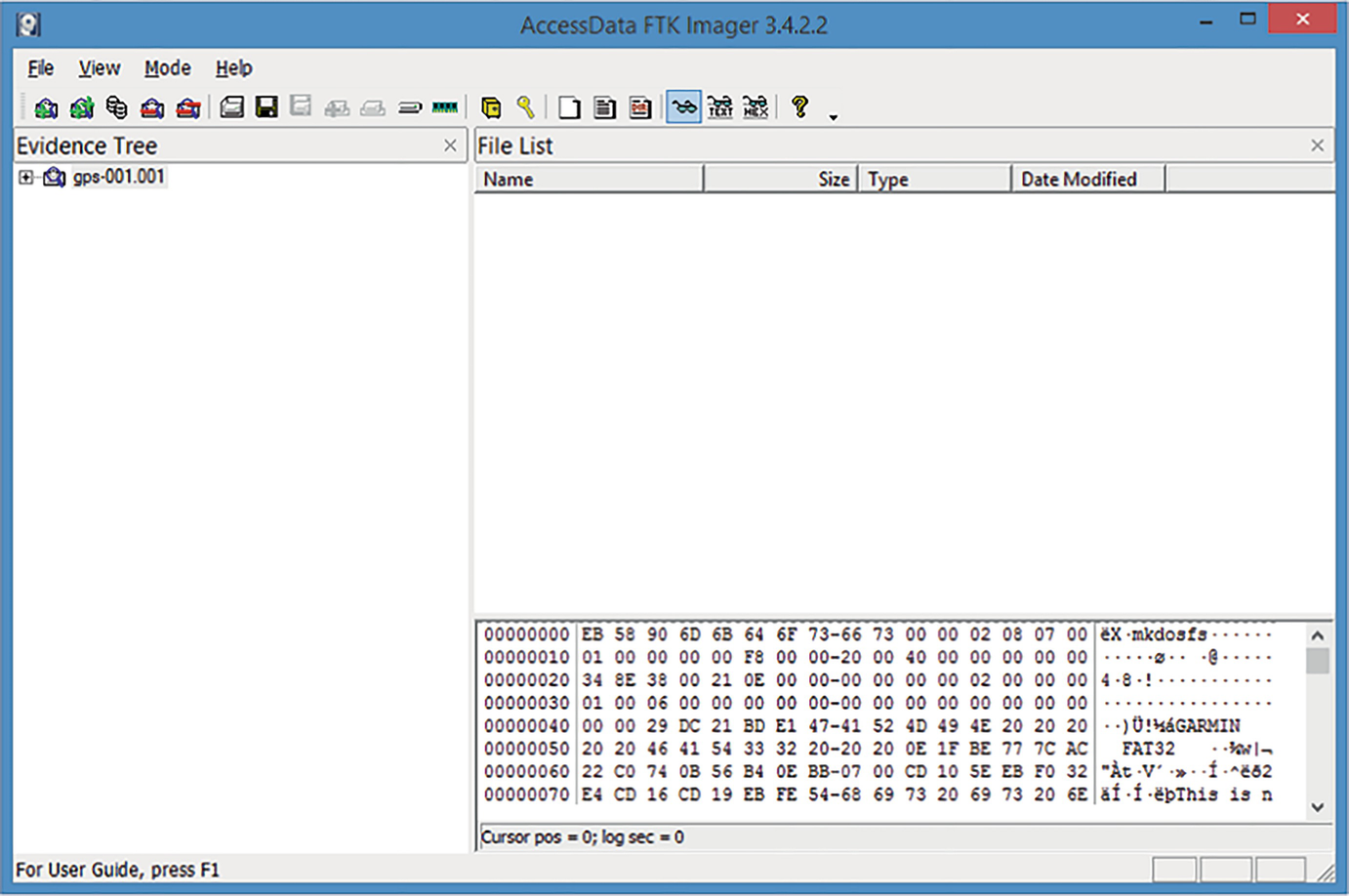Toggle the view files as HEX icon

click(x=756, y=106)
